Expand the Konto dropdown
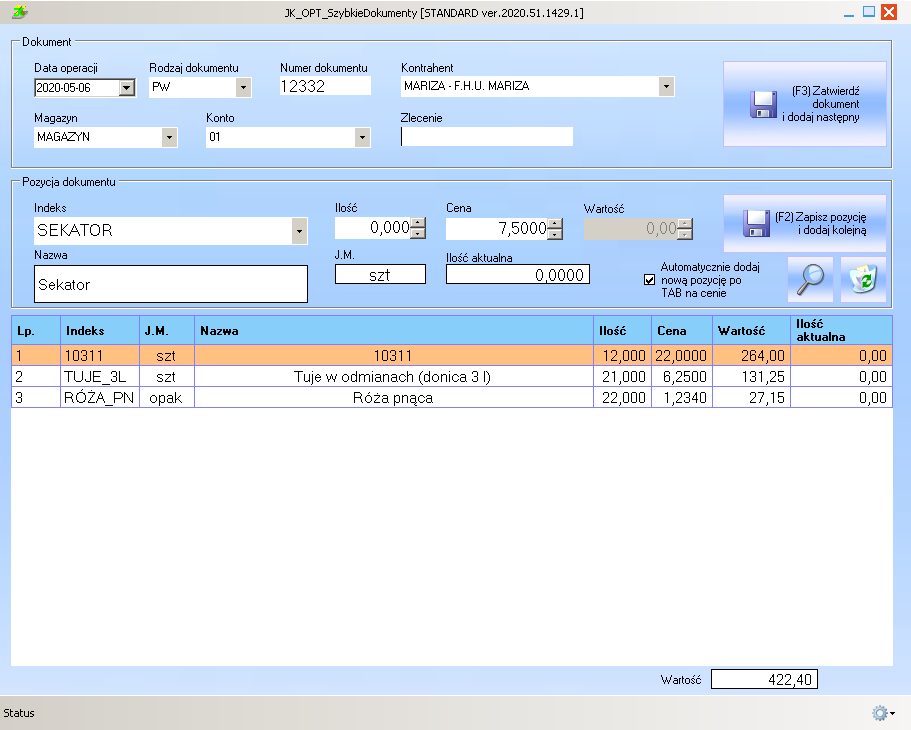911x730 pixels. point(362,138)
